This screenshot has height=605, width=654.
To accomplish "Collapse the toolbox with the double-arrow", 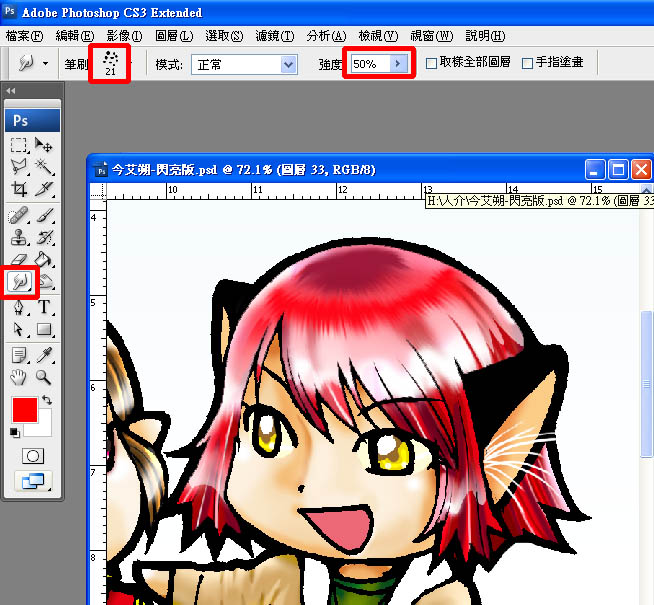I will (x=11, y=90).
